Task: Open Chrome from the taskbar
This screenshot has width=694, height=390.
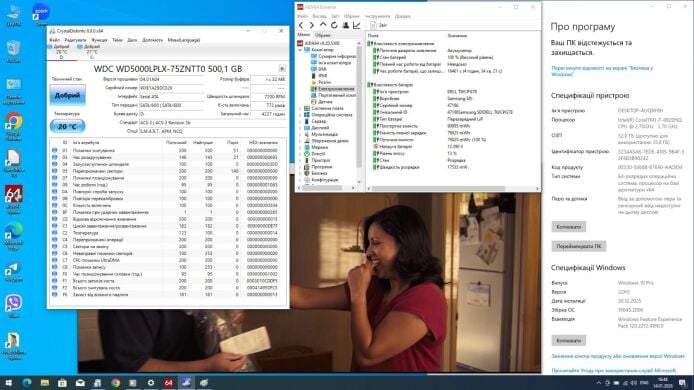Action: [x=116, y=382]
